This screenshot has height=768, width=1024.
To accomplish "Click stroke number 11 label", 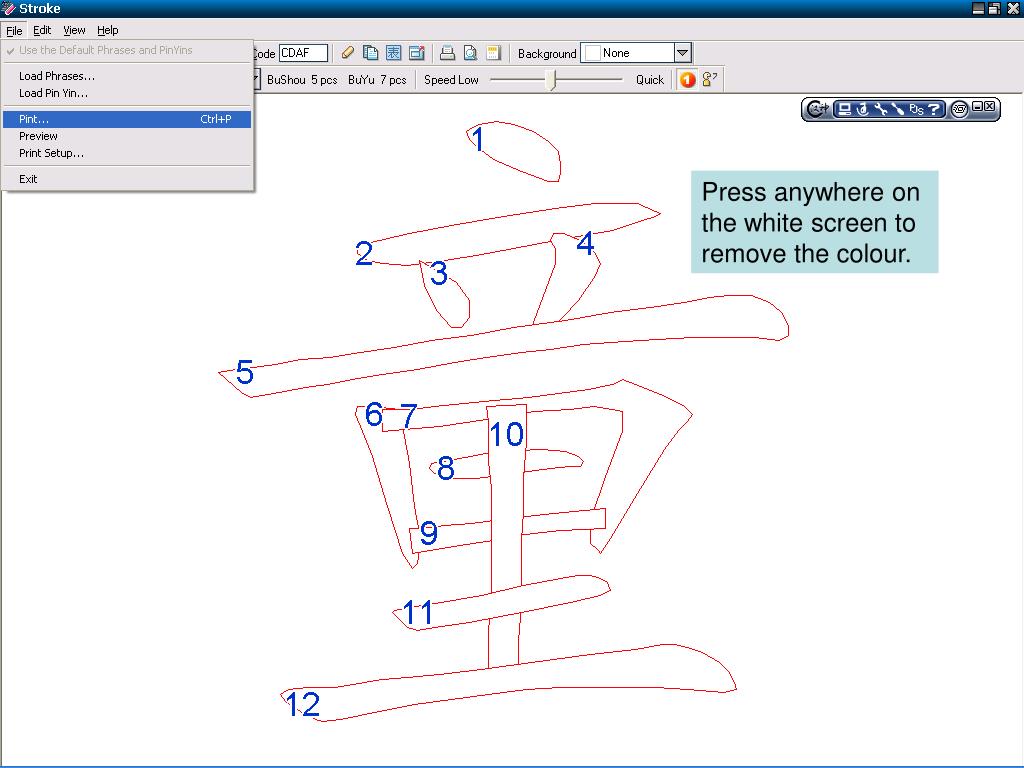I will (x=418, y=613).
